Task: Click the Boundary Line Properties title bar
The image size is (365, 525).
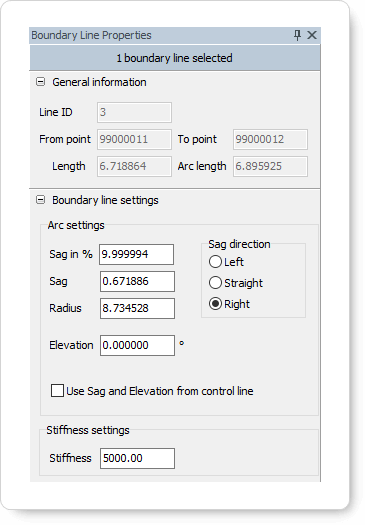Action: 161,35
